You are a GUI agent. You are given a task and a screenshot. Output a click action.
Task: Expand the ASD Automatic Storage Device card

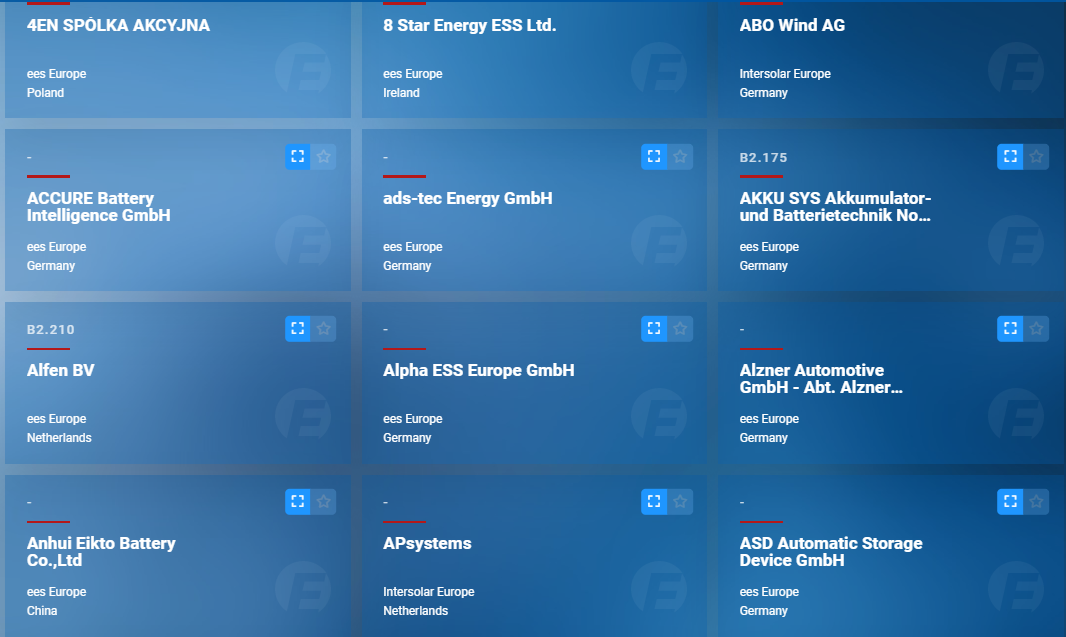1010,501
